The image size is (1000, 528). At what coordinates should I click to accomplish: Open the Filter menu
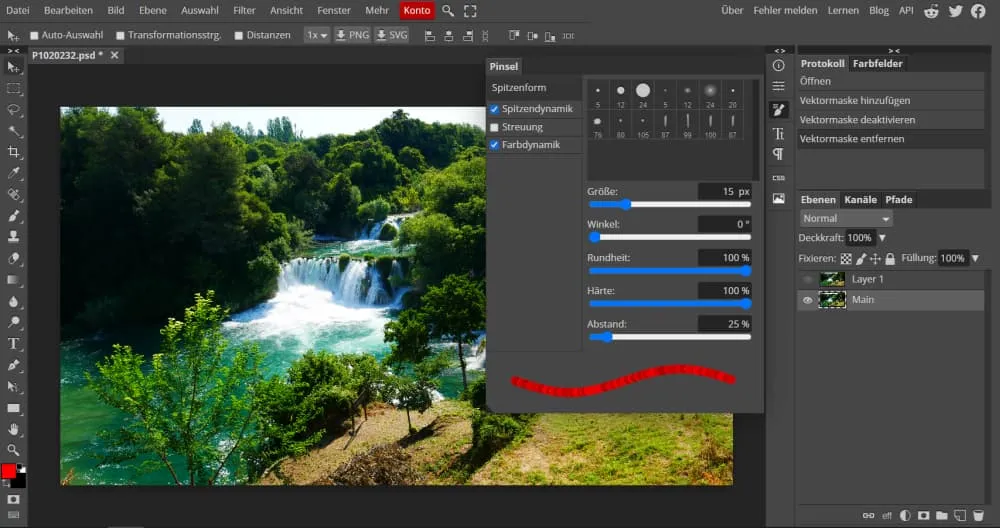click(x=244, y=11)
